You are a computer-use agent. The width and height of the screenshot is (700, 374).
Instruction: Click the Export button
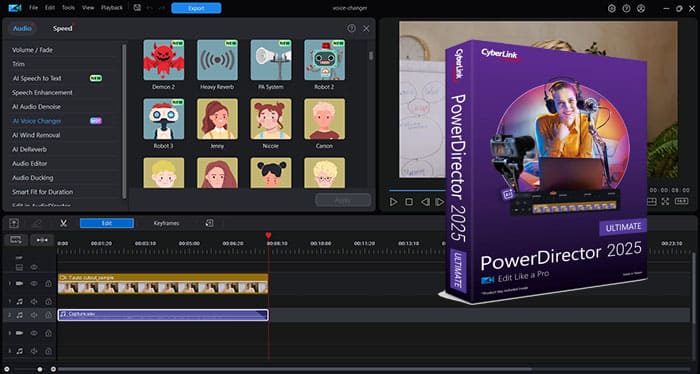point(196,8)
